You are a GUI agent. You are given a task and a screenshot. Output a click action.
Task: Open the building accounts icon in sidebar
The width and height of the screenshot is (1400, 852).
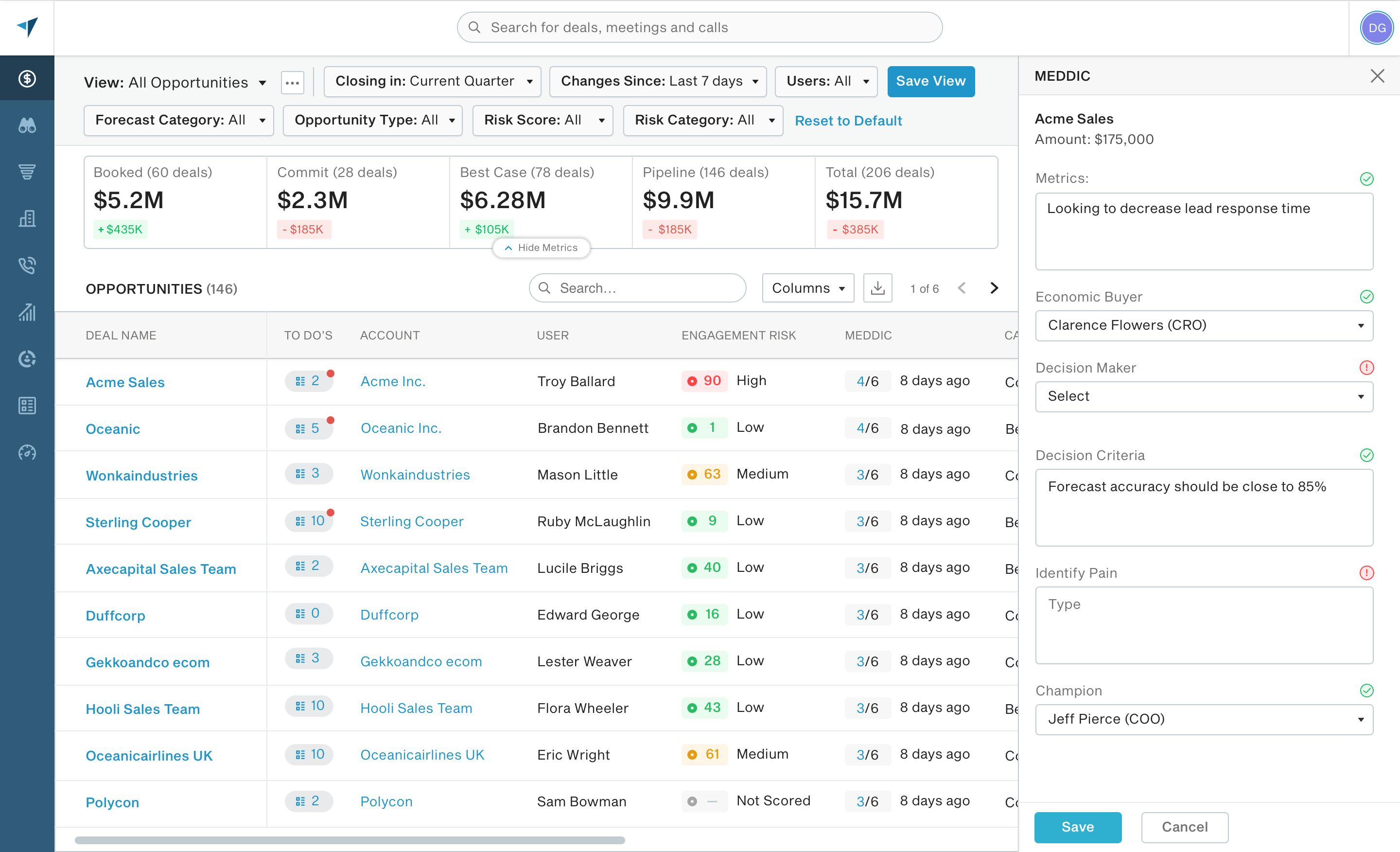click(x=27, y=218)
